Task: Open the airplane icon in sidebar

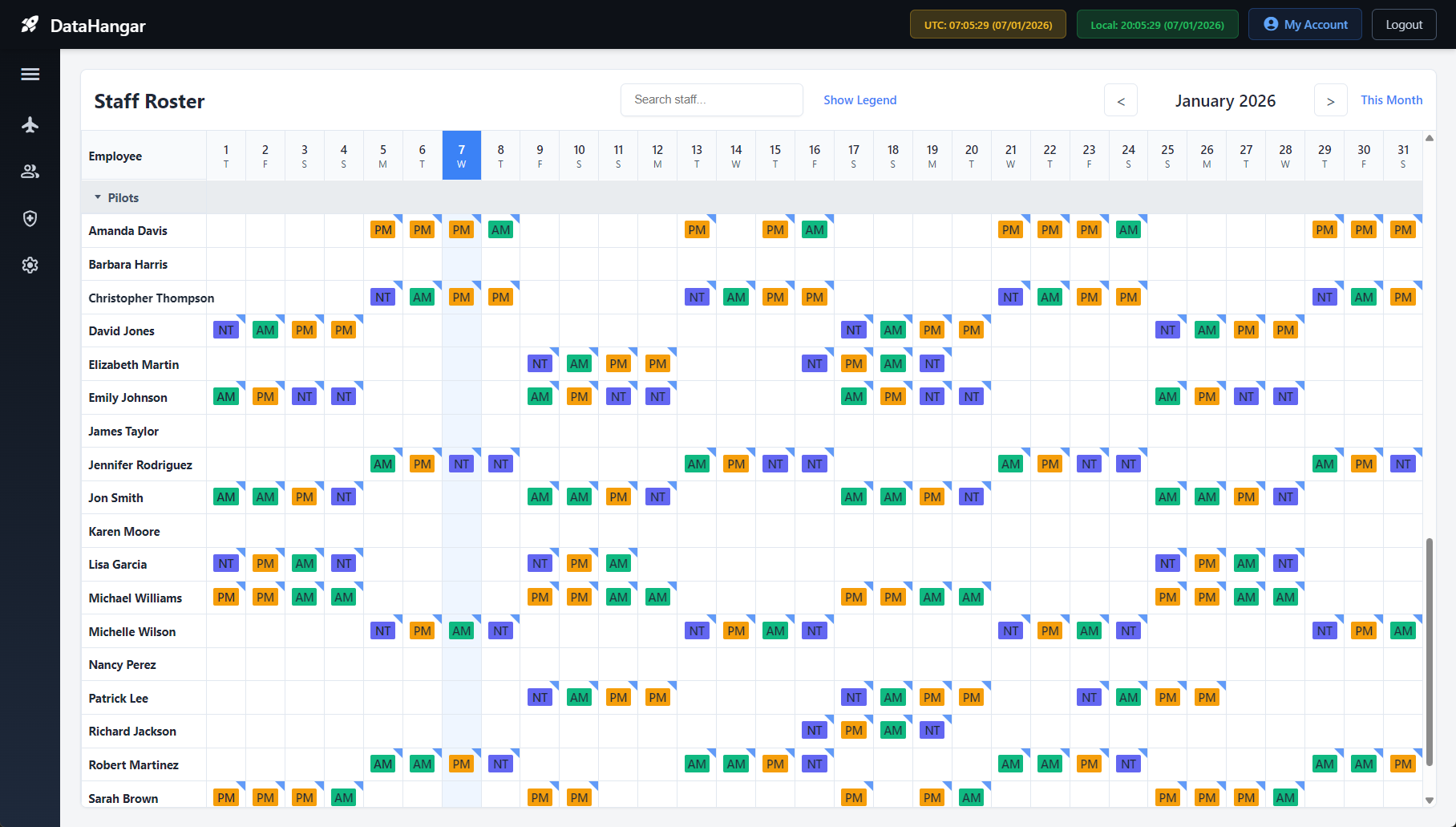Action: click(30, 124)
